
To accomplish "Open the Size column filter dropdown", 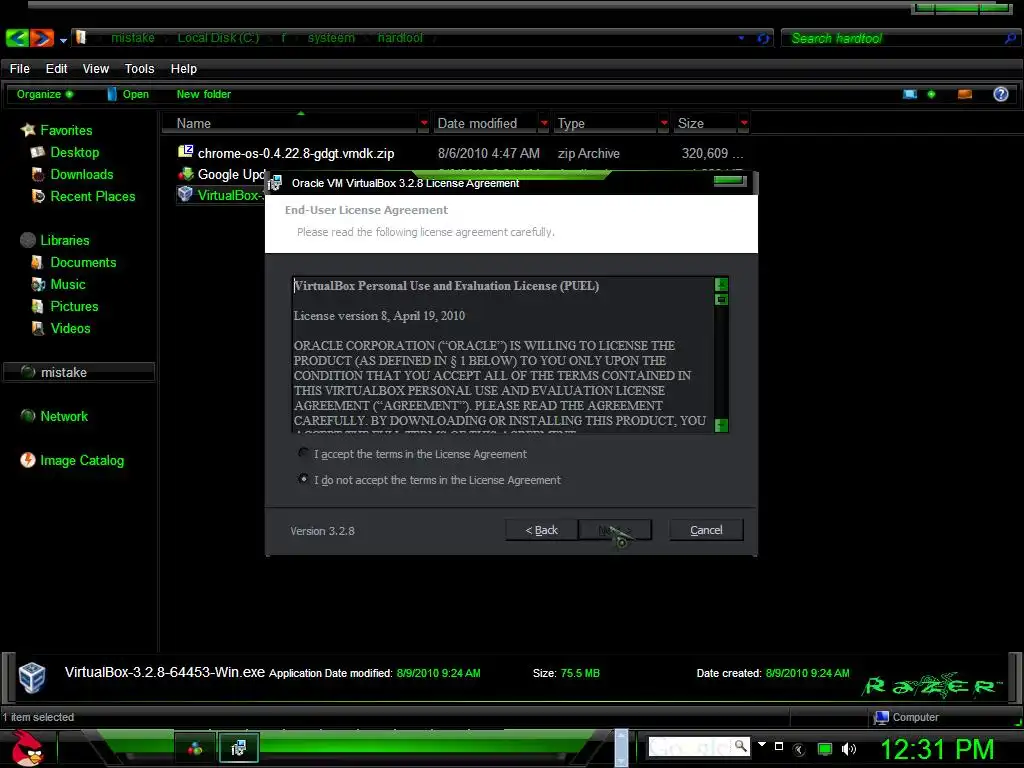I will (744, 123).
